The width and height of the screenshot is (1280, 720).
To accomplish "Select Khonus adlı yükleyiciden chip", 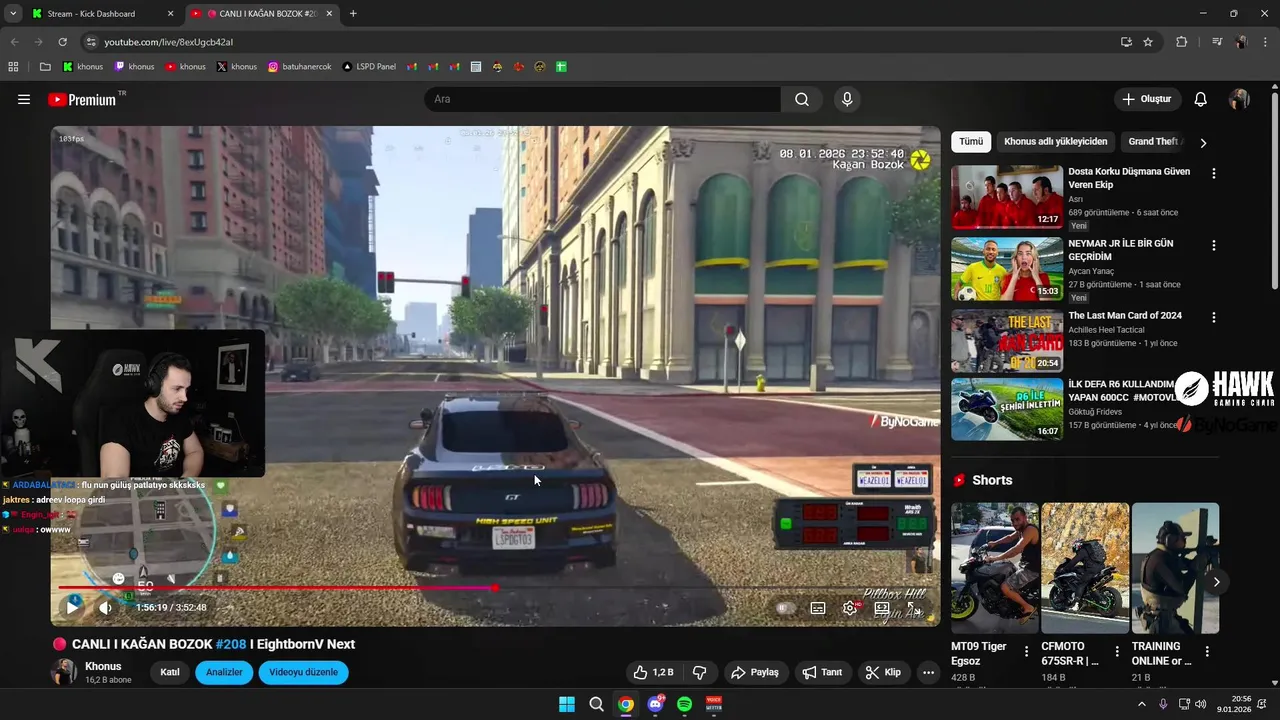I will (1055, 142).
